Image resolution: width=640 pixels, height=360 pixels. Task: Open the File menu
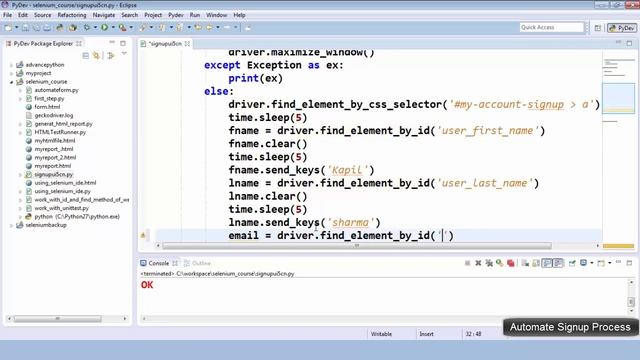coord(7,15)
